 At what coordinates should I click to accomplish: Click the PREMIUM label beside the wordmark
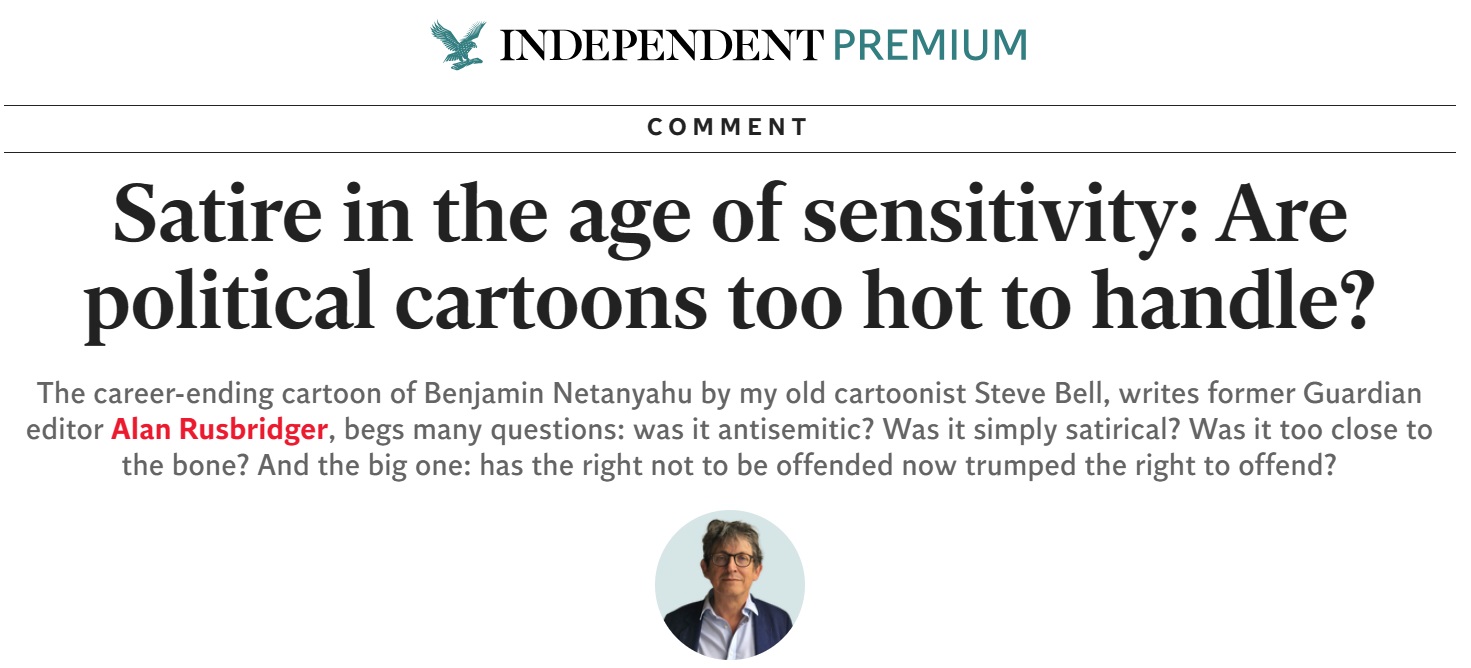pyautogui.click(x=931, y=45)
